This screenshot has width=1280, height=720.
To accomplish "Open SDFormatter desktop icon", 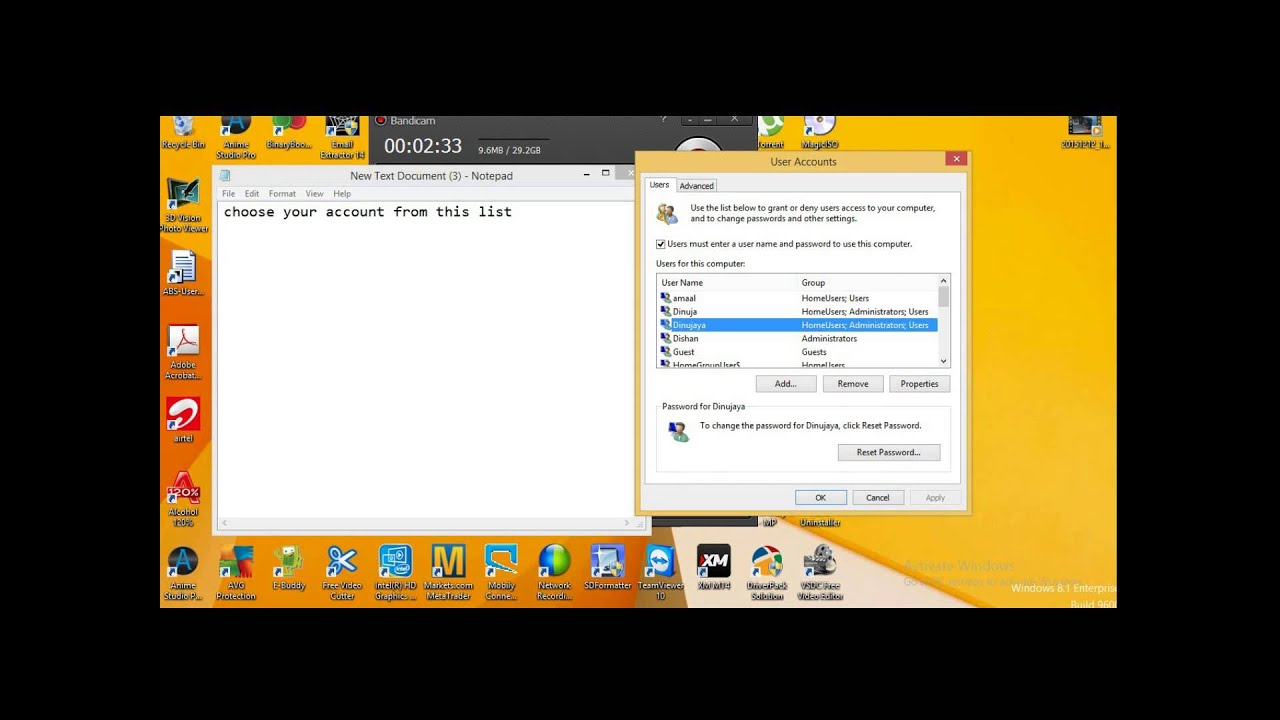I will [608, 568].
